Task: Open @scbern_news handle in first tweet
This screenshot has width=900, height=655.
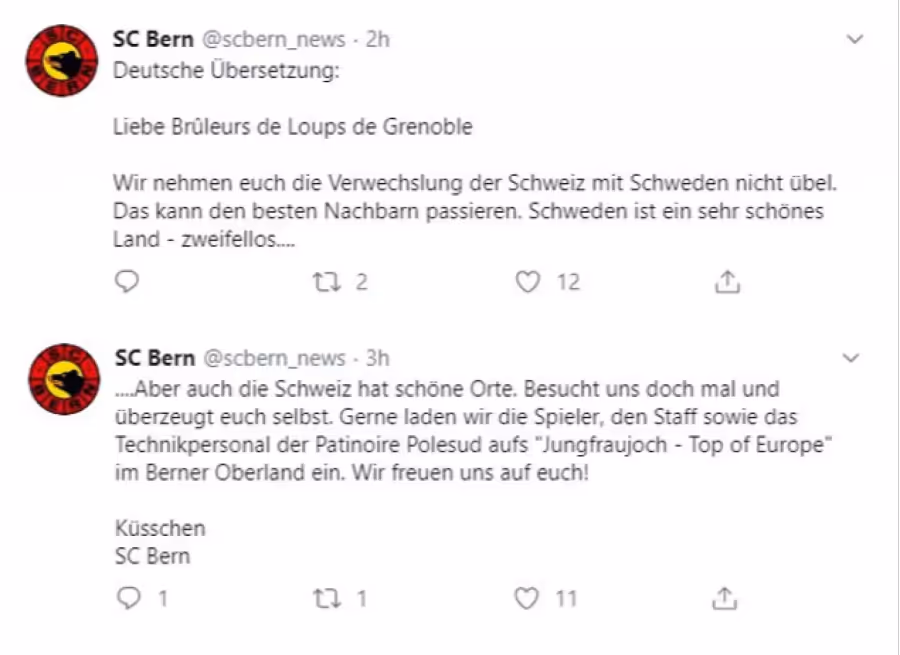Action: point(273,39)
